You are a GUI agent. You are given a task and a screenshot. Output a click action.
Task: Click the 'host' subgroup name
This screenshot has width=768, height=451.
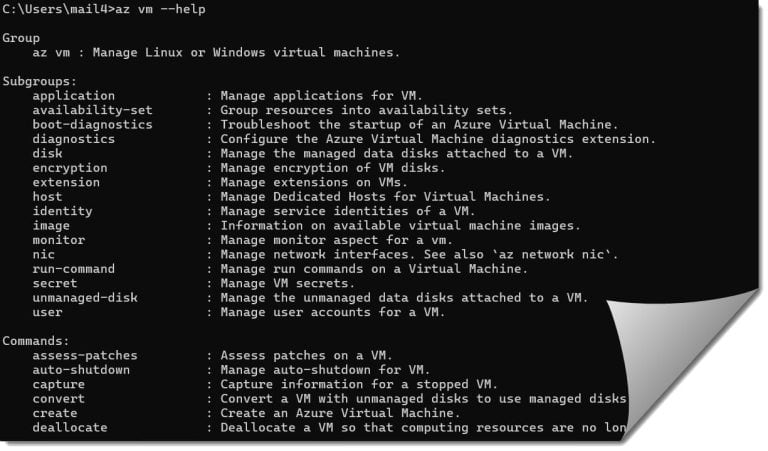[47, 197]
